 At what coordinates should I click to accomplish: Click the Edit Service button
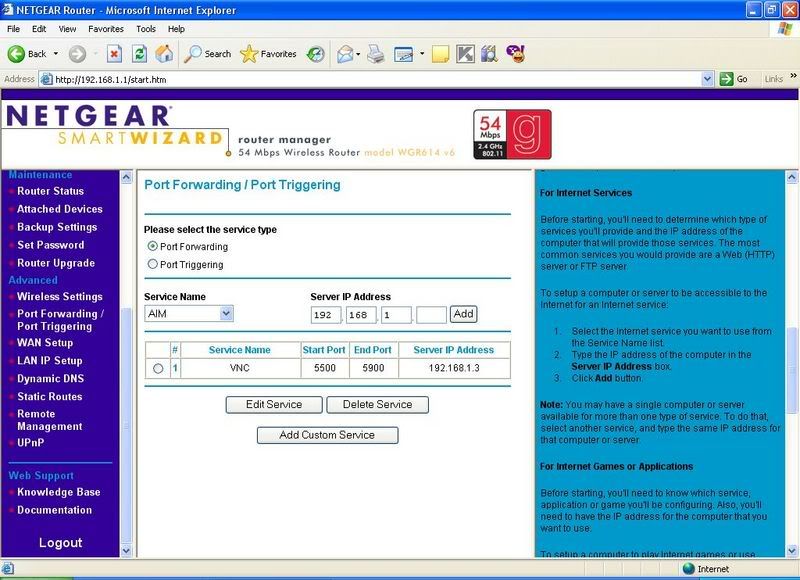(274, 405)
